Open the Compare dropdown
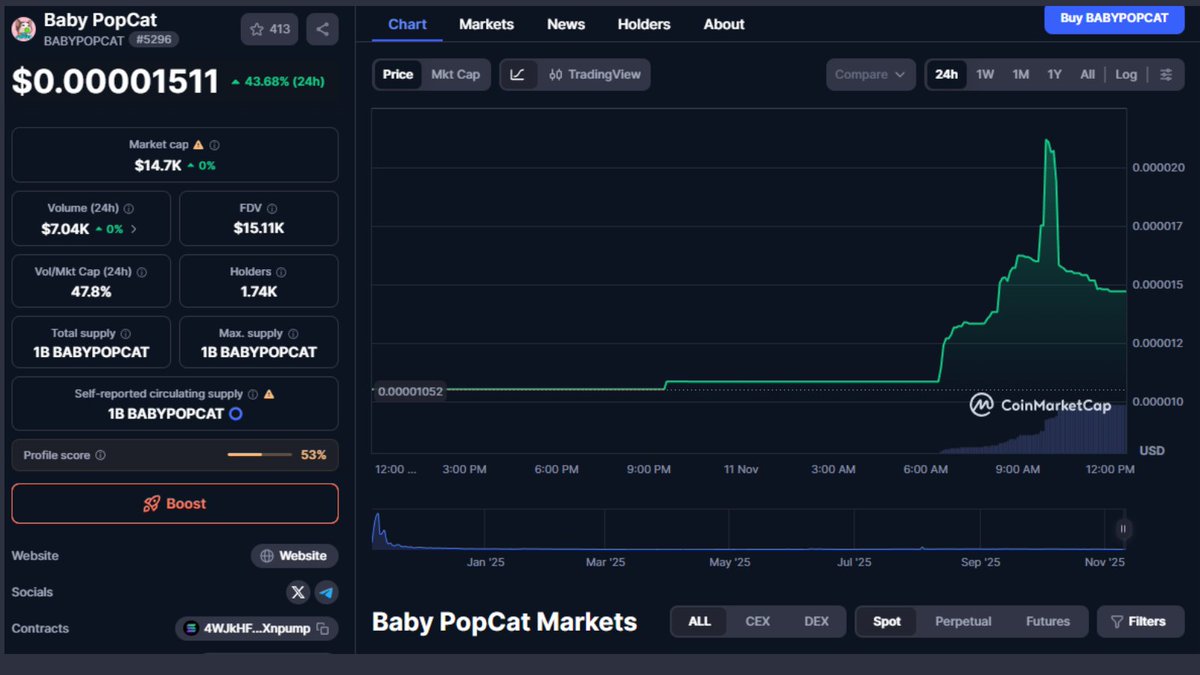The image size is (1200, 675). (871, 75)
